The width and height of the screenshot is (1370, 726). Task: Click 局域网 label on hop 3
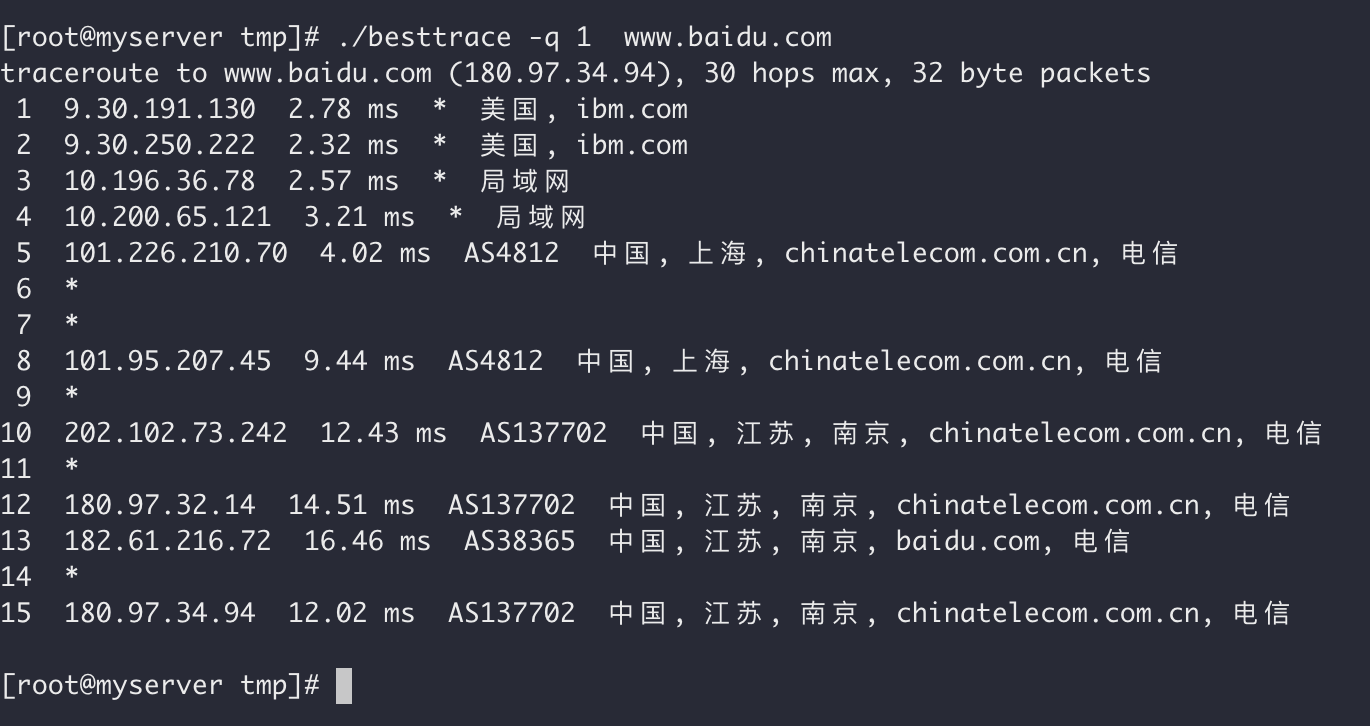coord(524,181)
